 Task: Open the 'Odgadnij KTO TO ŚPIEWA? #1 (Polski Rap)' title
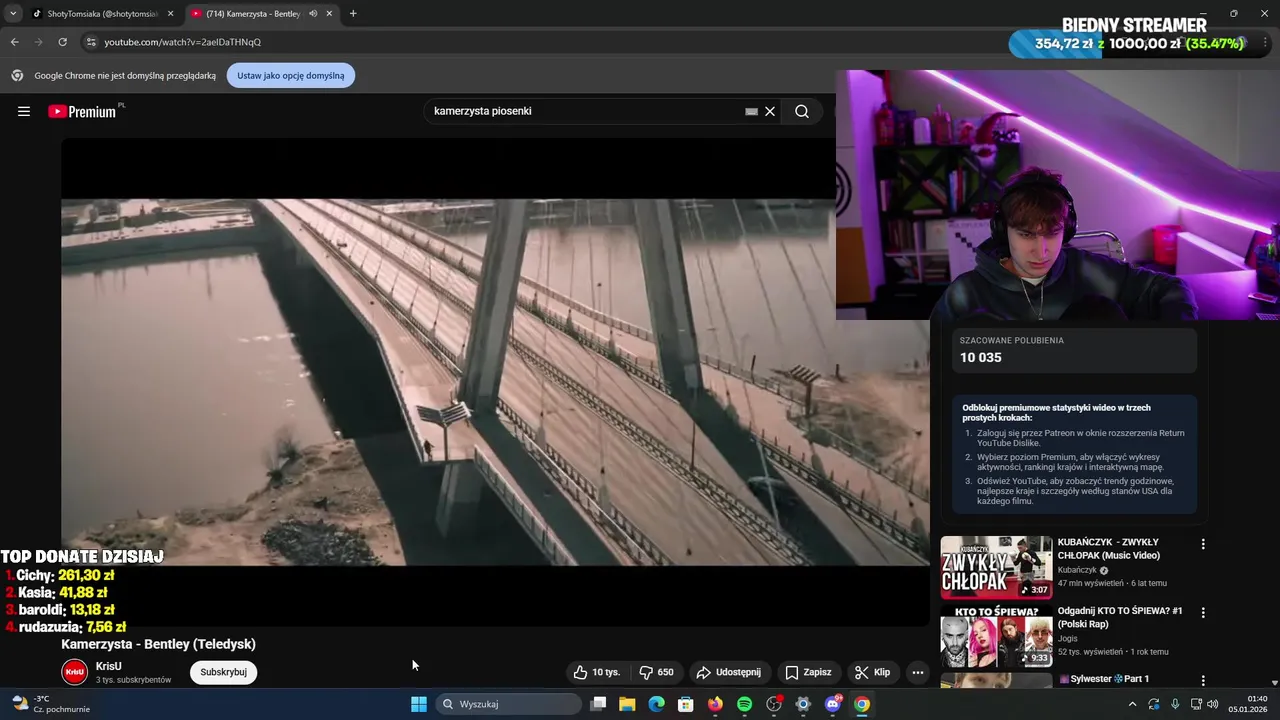(1120, 617)
